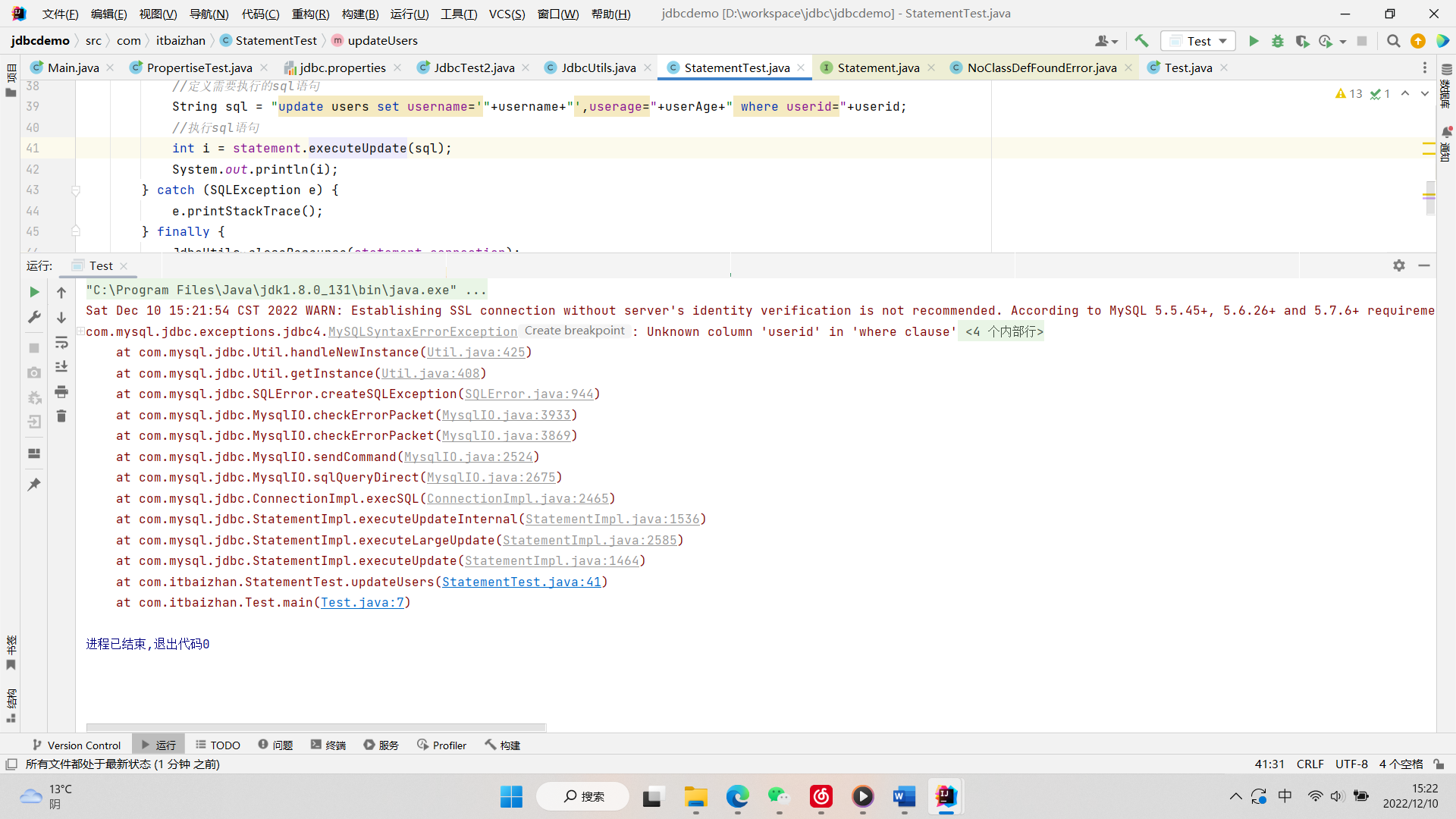Open Search Everywhere magnifier icon
The width and height of the screenshot is (1456, 819).
pyautogui.click(x=1393, y=41)
